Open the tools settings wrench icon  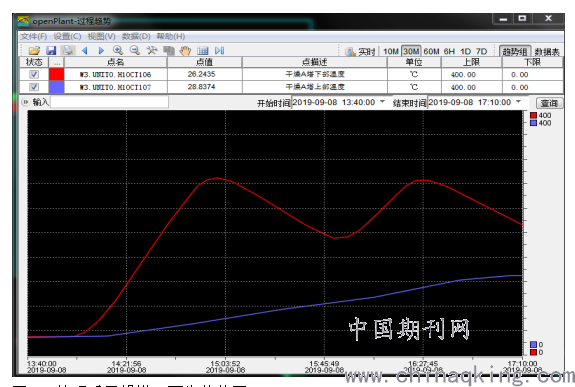151,51
